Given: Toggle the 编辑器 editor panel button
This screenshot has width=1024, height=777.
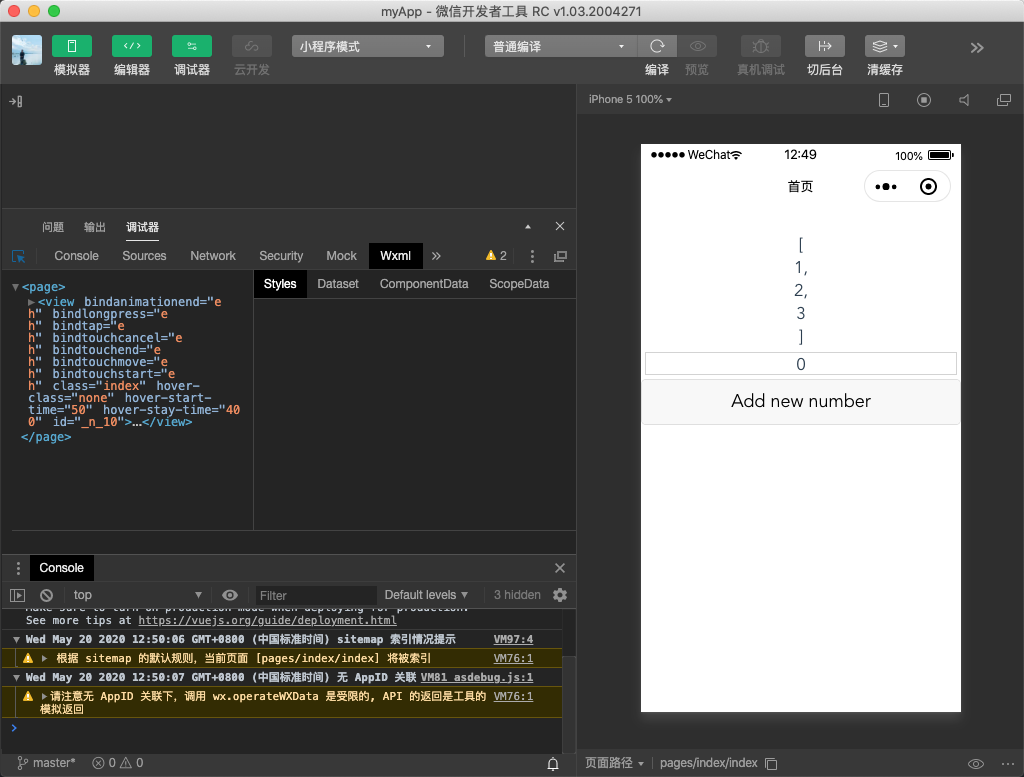Looking at the screenshot, I should [132, 46].
